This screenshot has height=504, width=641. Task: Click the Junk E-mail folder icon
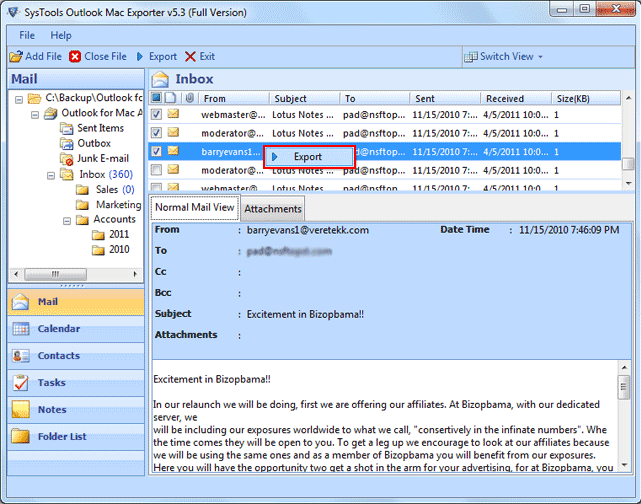point(67,159)
